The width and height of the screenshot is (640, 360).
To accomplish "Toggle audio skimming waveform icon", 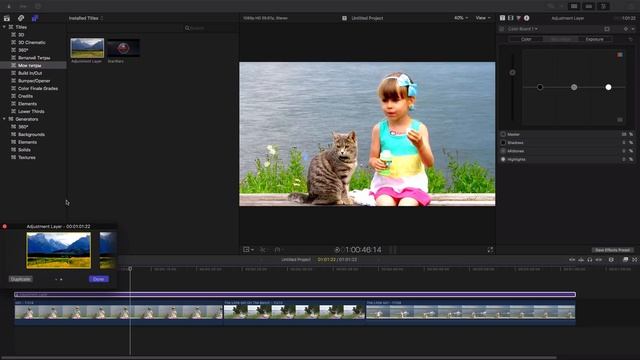I will pos(581,260).
